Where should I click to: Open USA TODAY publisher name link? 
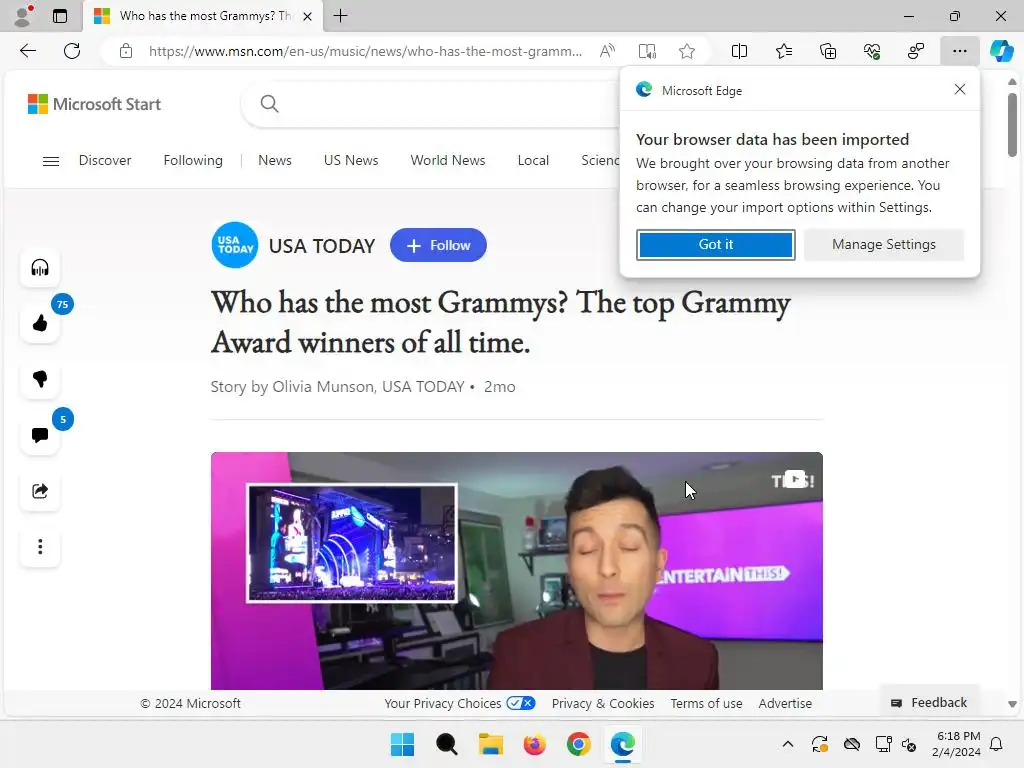tap(322, 246)
